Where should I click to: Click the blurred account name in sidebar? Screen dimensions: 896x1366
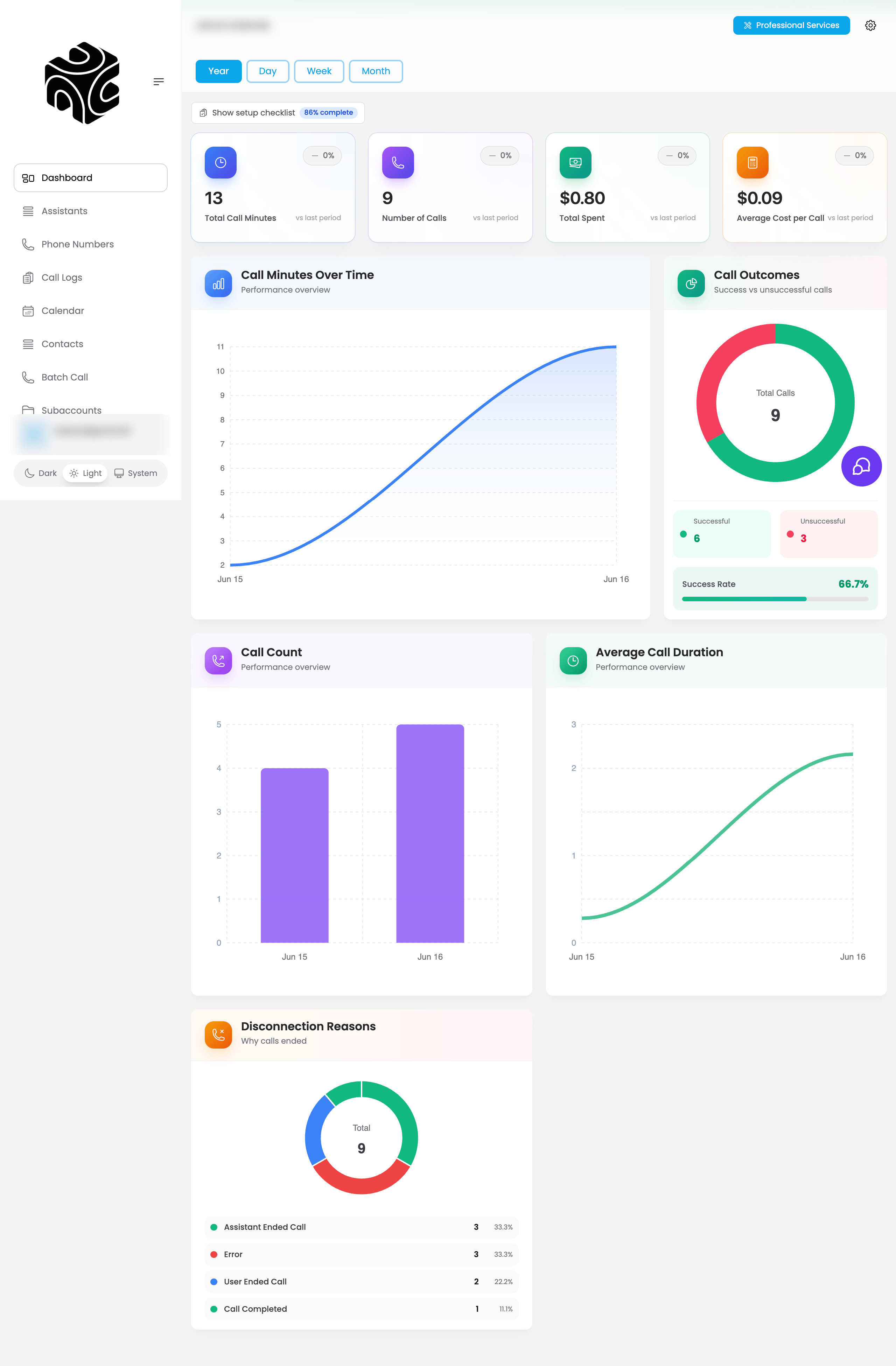pos(92,430)
